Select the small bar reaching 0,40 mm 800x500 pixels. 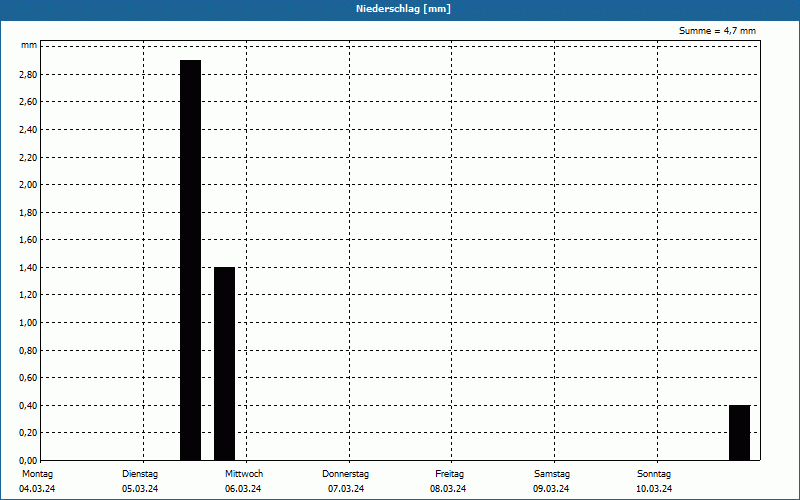point(739,433)
